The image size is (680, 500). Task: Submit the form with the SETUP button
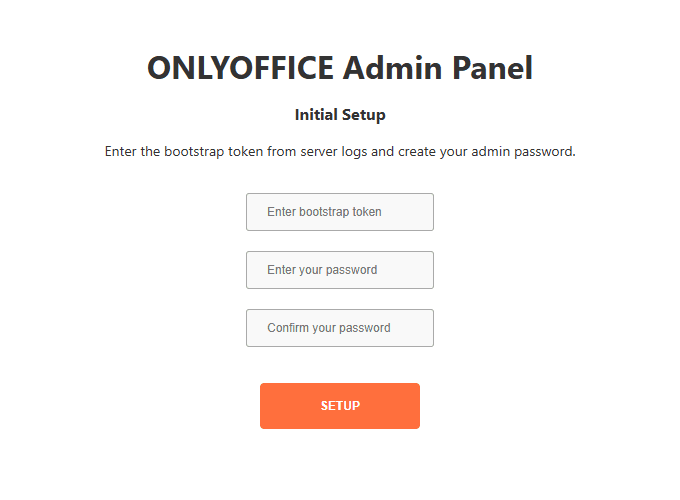click(x=340, y=406)
